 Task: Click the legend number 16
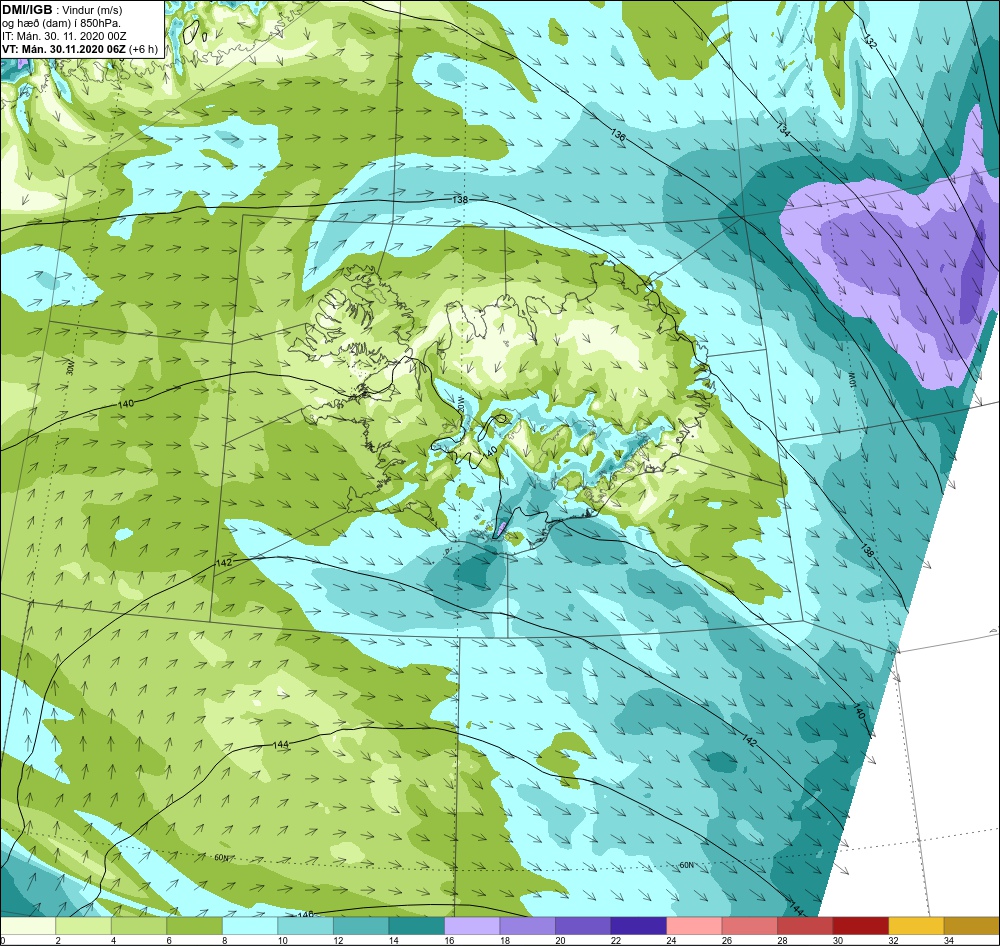tap(450, 940)
